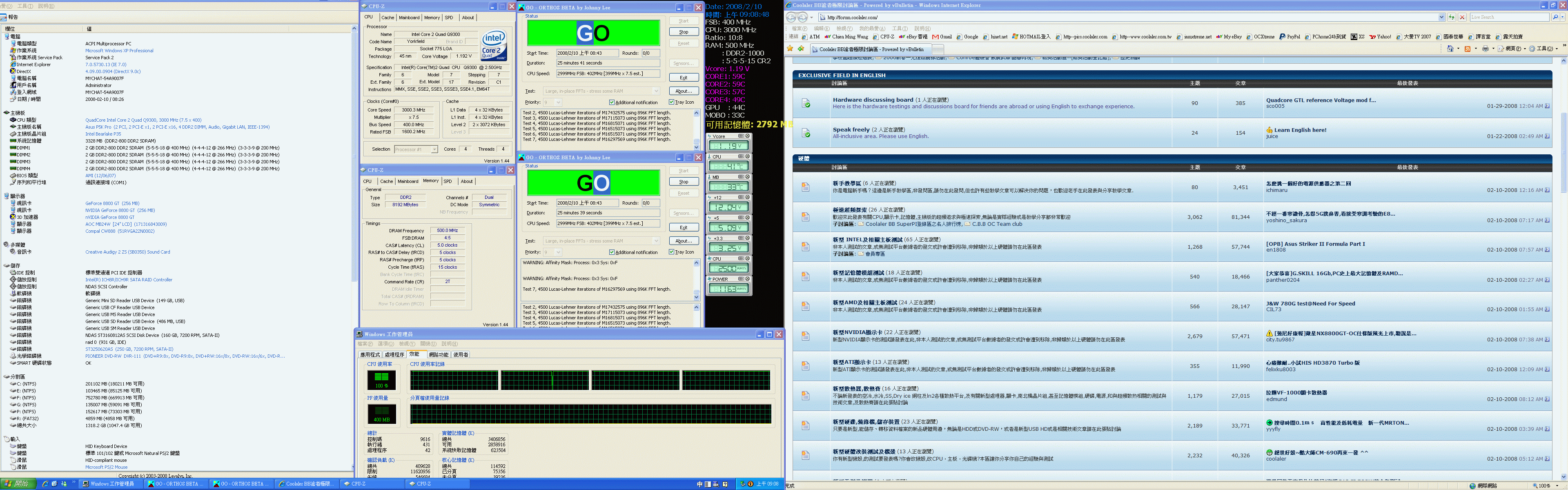1568x490 pixels.
Task: Open the Live Search provider dropdown arrow
Action: [1563, 17]
